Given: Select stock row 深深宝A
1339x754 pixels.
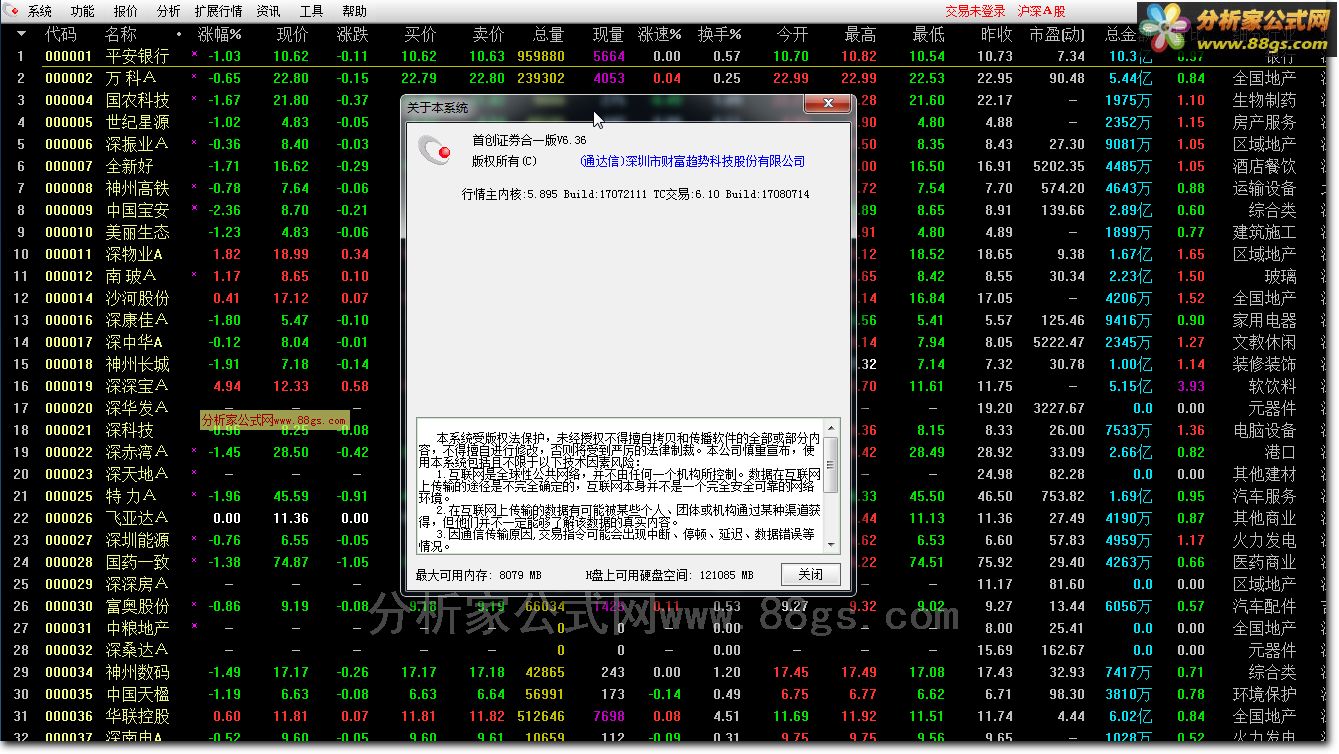Looking at the screenshot, I should point(137,386).
